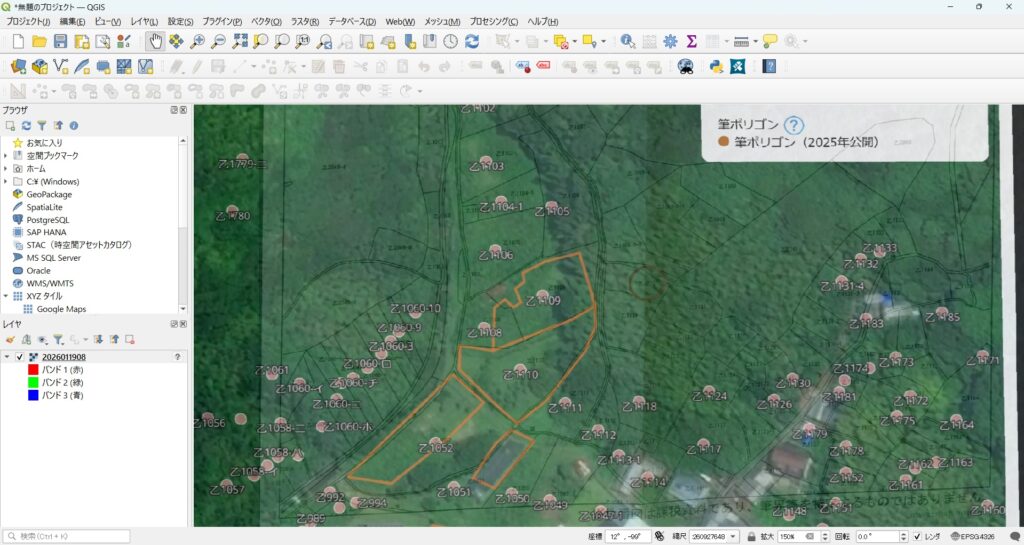1024x545 pixels.
Task: Toggle the scale lock icon
Action: (750, 536)
